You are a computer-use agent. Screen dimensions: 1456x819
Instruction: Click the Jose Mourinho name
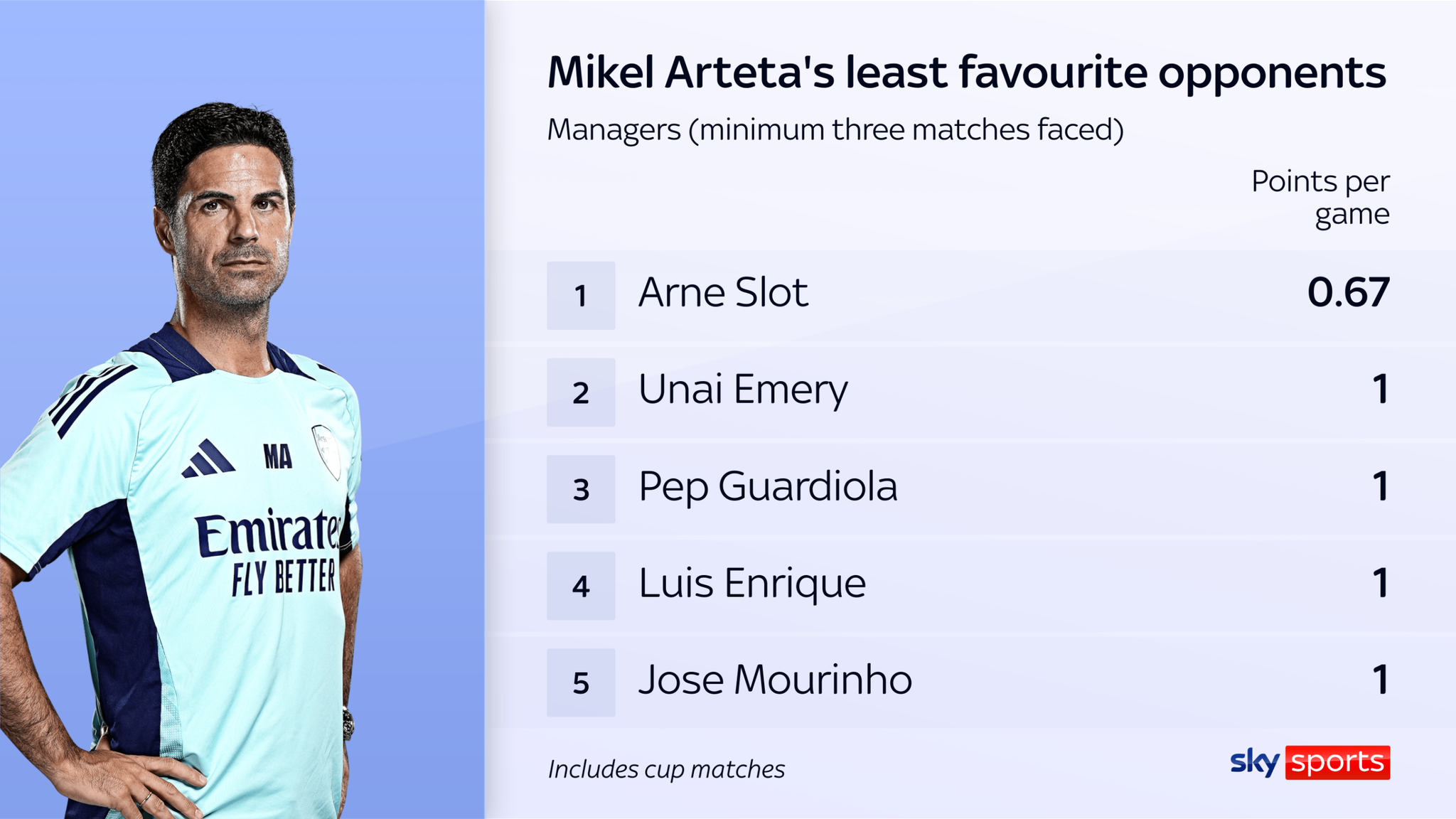pos(775,680)
